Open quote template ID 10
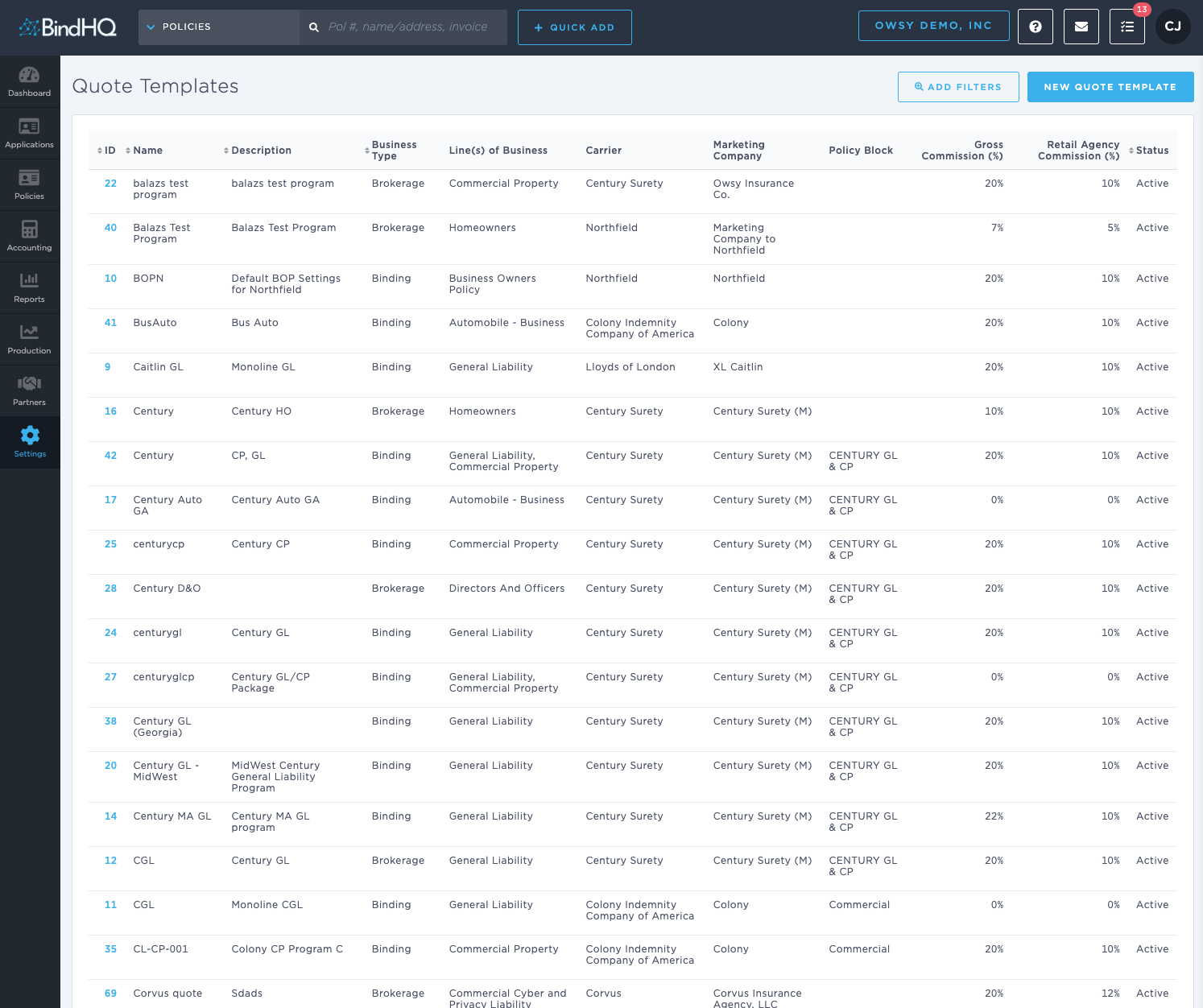This screenshot has width=1203, height=1008. [111, 279]
